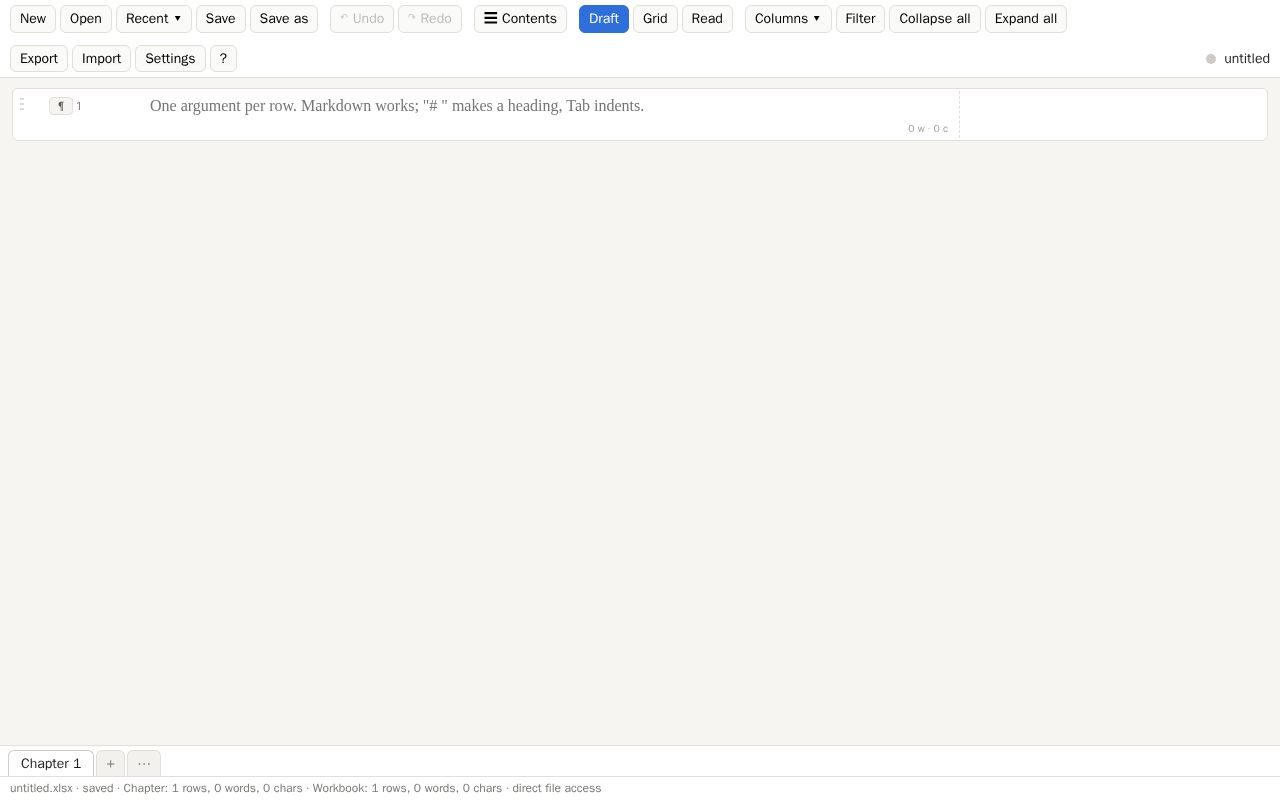Image resolution: width=1280 pixels, height=800 pixels.
Task: Click the Open button
Action: [86, 19]
